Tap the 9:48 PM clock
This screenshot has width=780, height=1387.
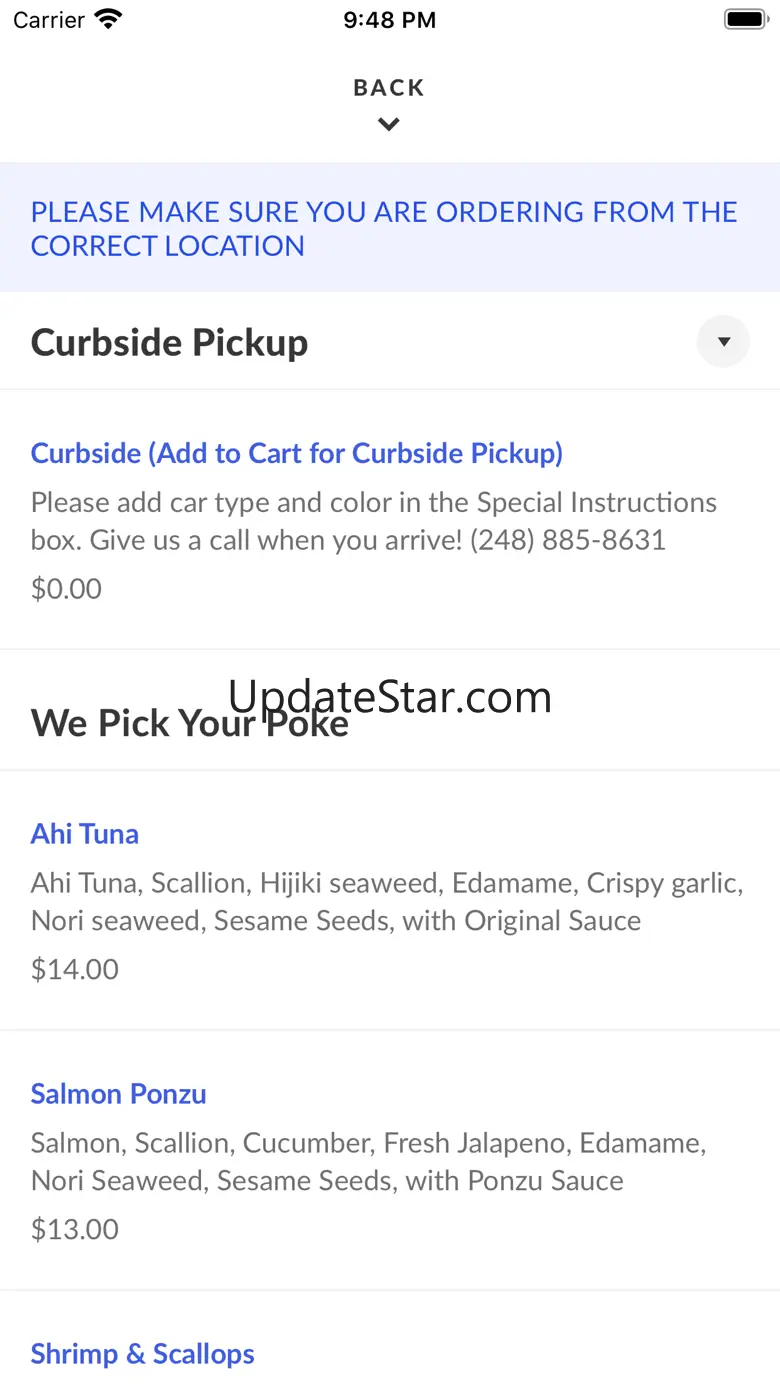(389, 20)
